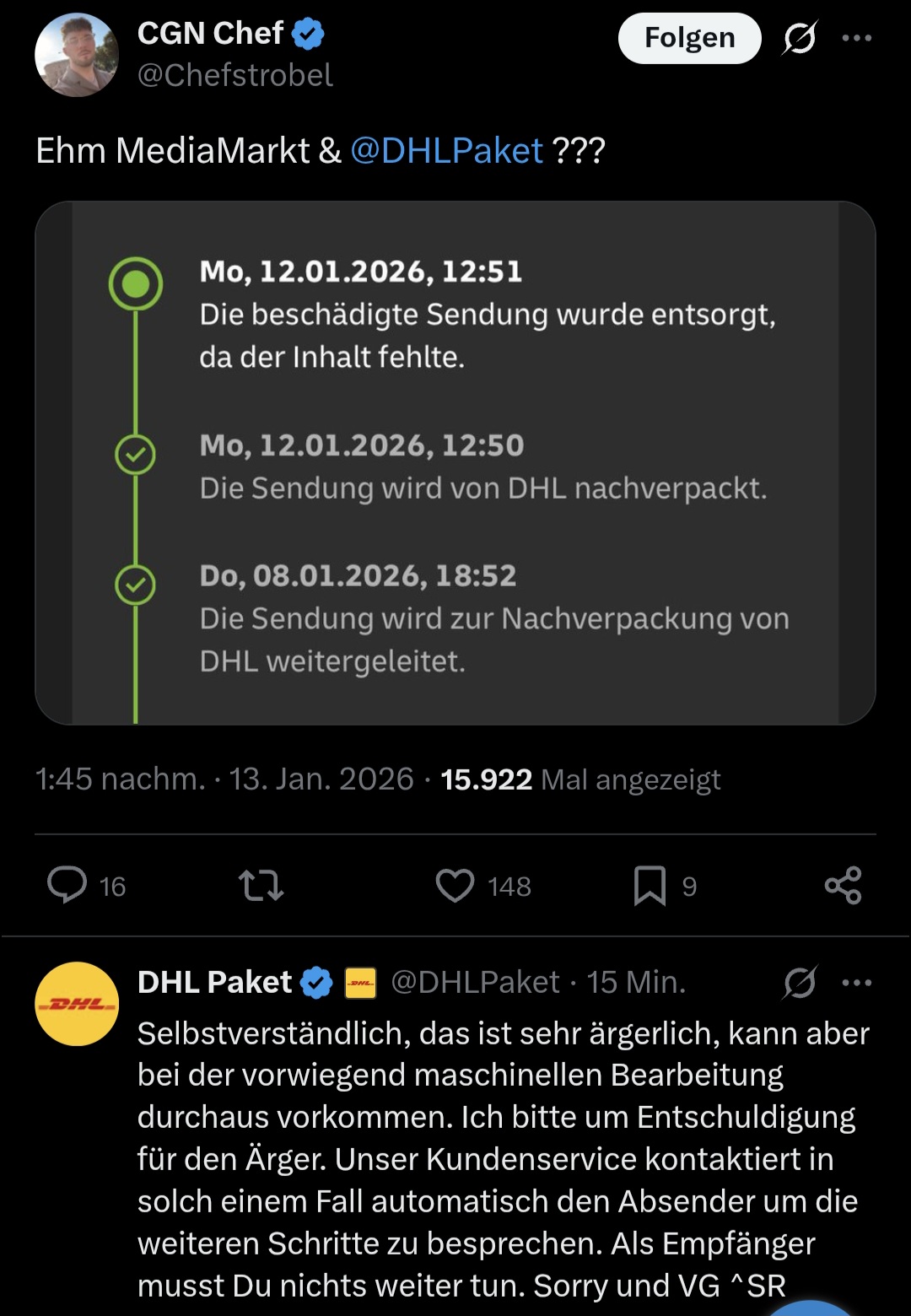This screenshot has height=1316, width=911.
Task: Open the three-dot menu on the main post
Action: [x=857, y=38]
